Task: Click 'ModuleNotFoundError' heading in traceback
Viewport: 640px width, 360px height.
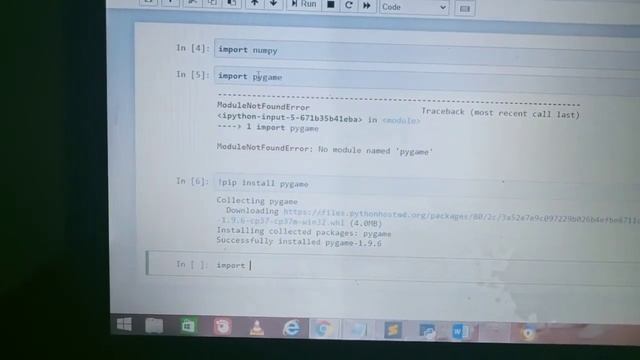Action: pos(263,107)
